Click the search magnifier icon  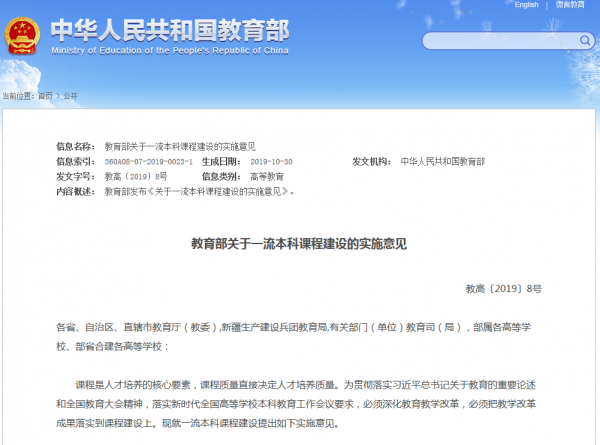coord(585,40)
